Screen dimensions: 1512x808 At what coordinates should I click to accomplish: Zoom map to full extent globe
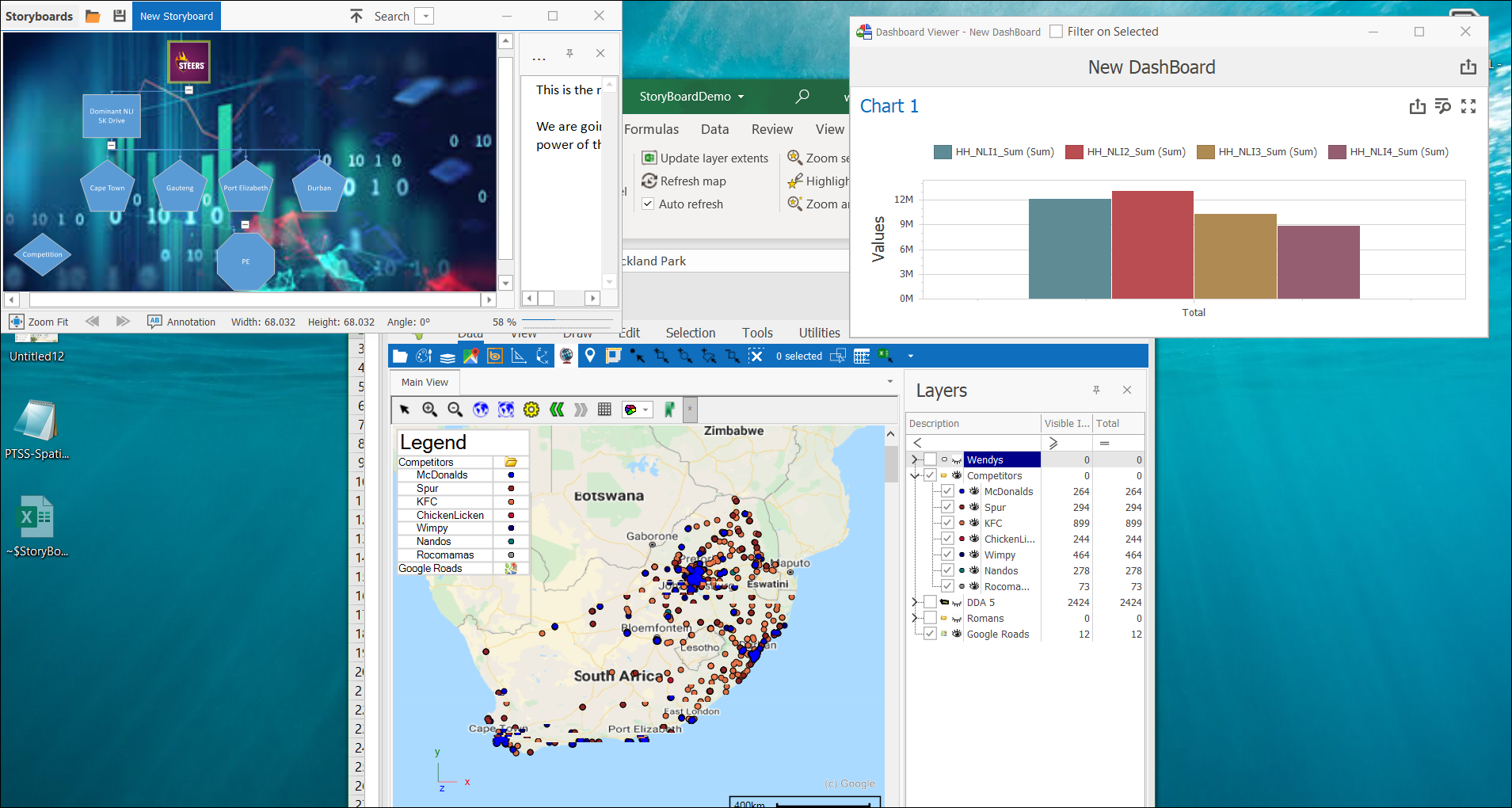click(481, 410)
